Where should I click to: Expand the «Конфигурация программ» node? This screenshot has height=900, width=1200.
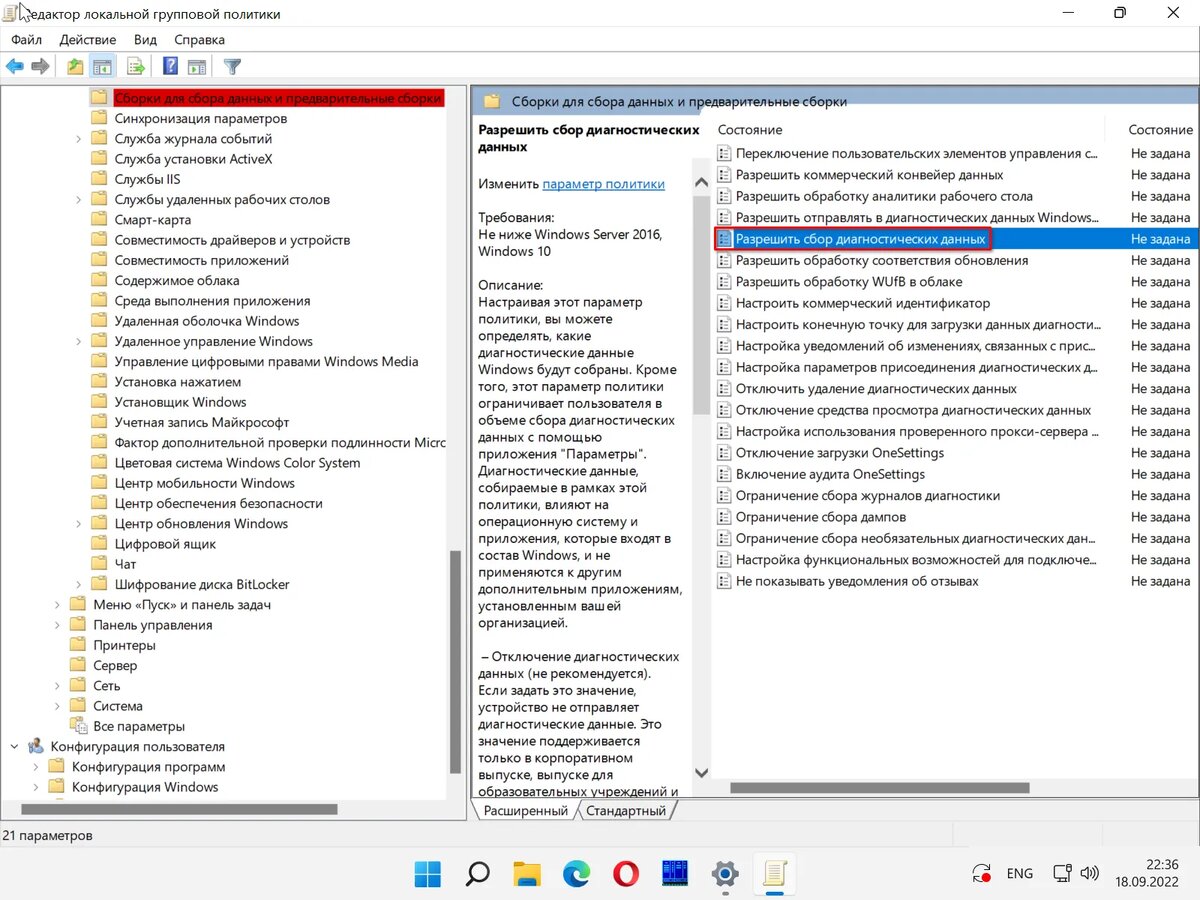[37, 767]
